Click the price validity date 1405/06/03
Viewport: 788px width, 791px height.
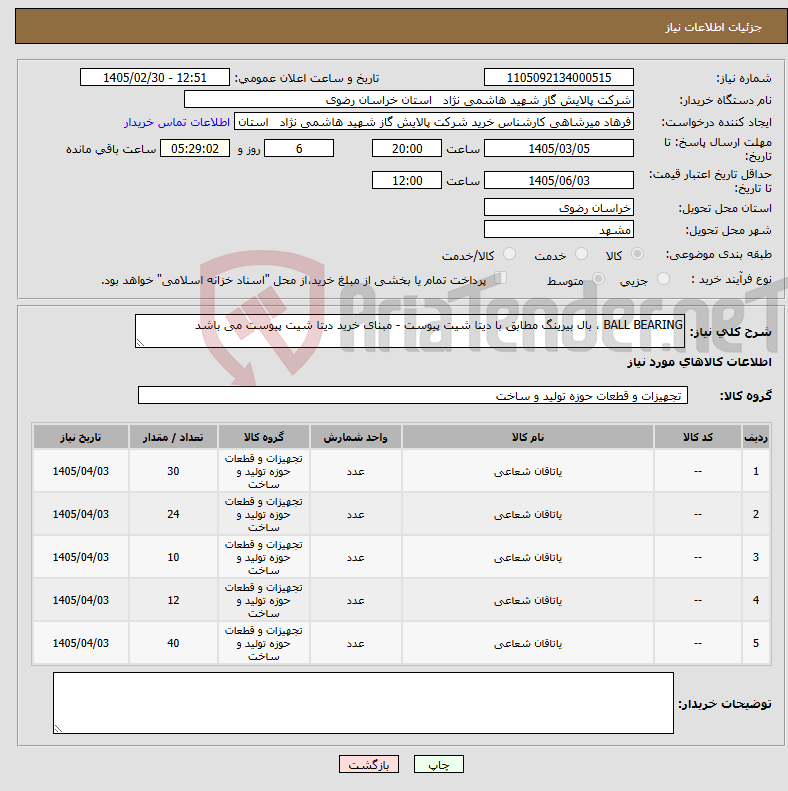point(558,180)
